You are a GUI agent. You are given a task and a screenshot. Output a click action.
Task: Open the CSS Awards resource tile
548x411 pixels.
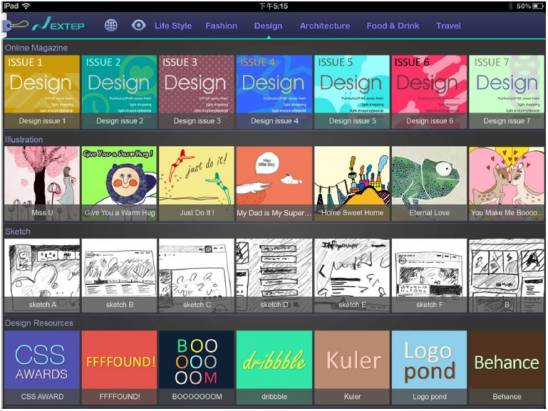[x=42, y=367]
